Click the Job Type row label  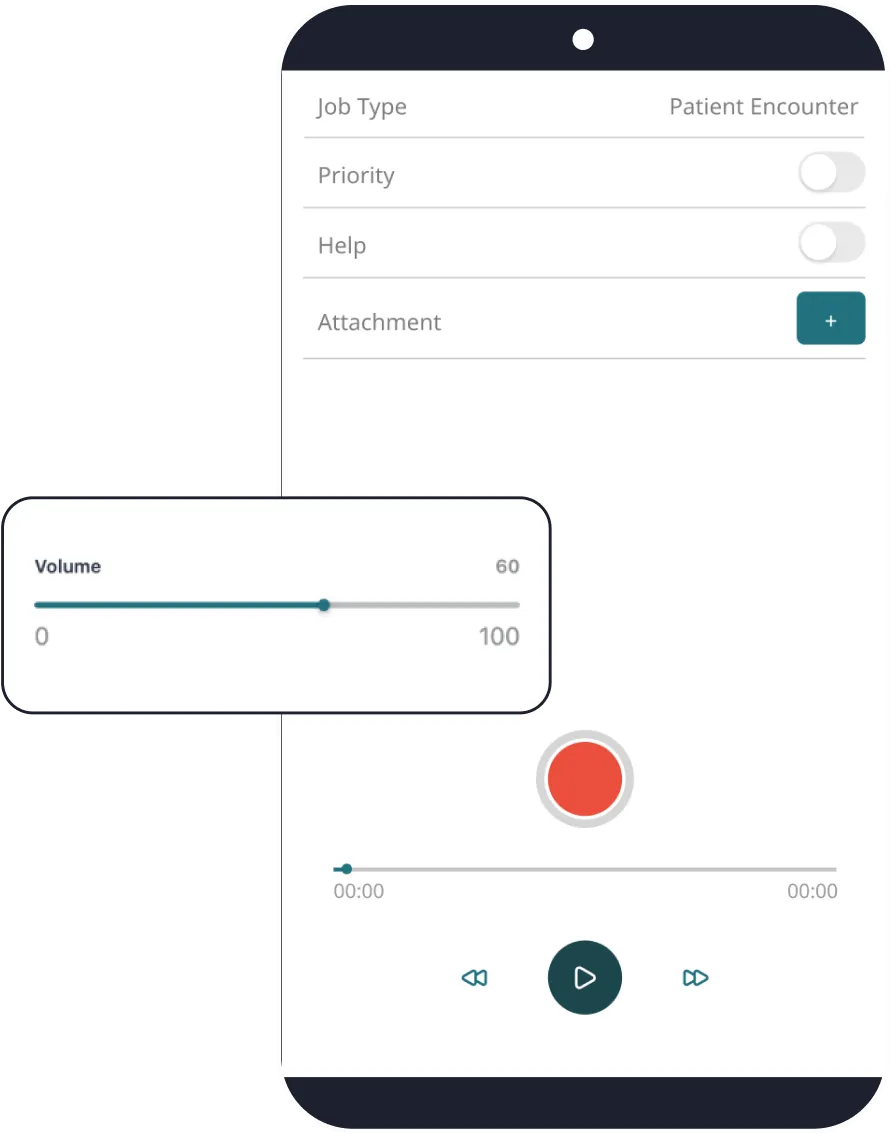(361, 107)
